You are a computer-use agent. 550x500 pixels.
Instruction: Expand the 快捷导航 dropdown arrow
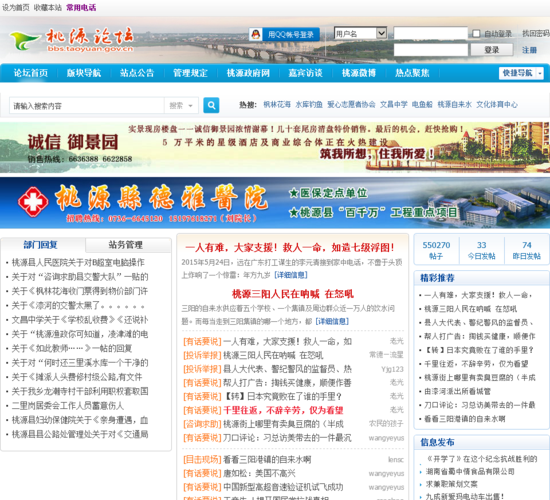(540, 73)
